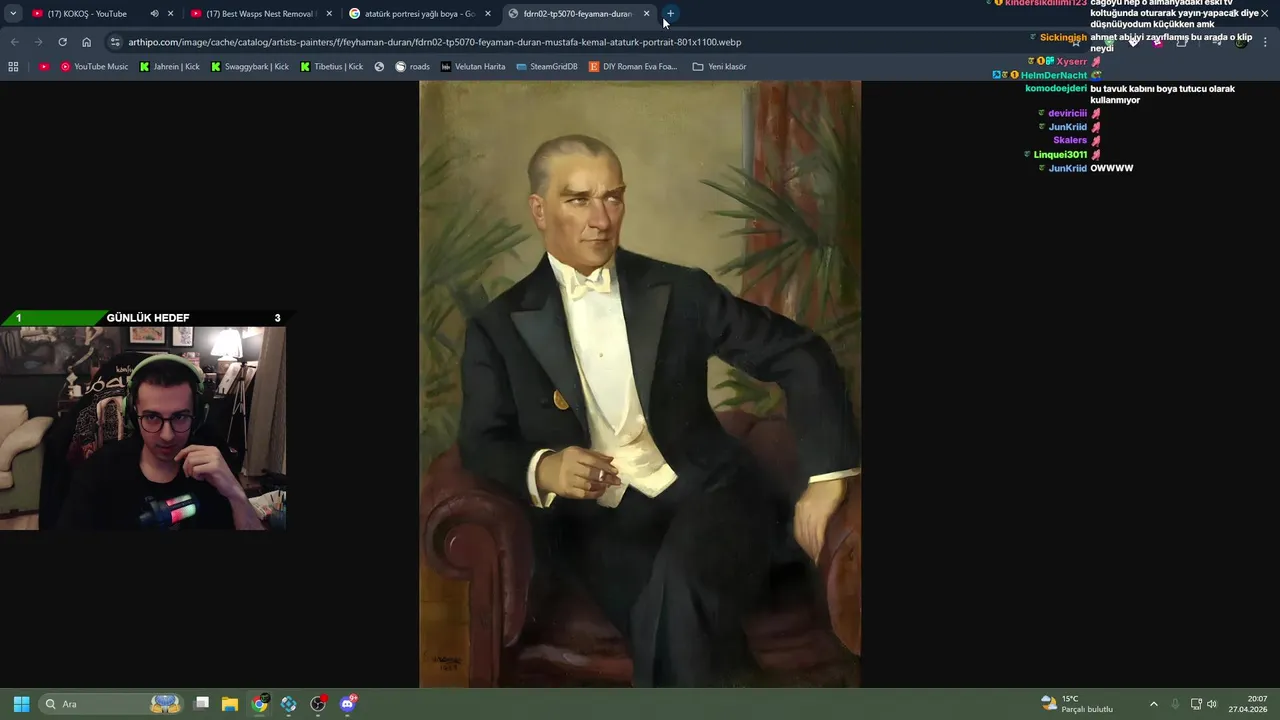Screen dimensions: 1280x720
Task: Open Discord from the taskbar
Action: [348, 704]
